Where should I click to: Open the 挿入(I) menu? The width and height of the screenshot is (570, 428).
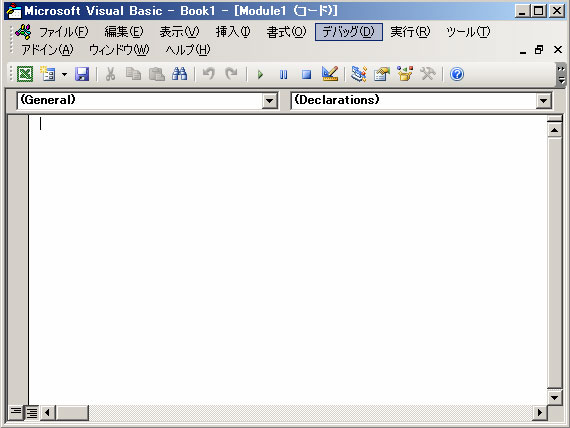pyautogui.click(x=233, y=32)
